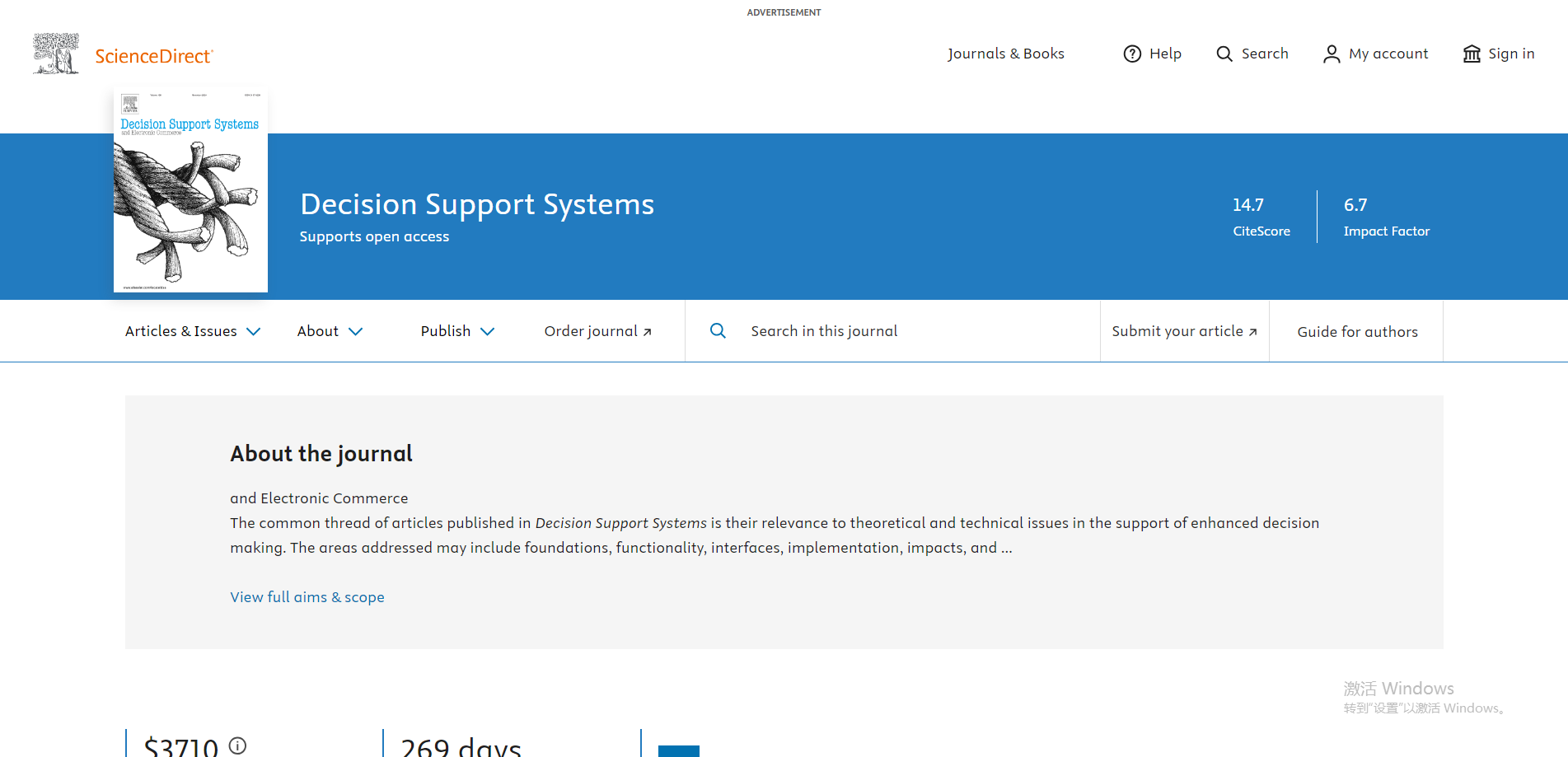Click the info icon beside $3710
The height and width of the screenshot is (757, 1568).
click(237, 745)
